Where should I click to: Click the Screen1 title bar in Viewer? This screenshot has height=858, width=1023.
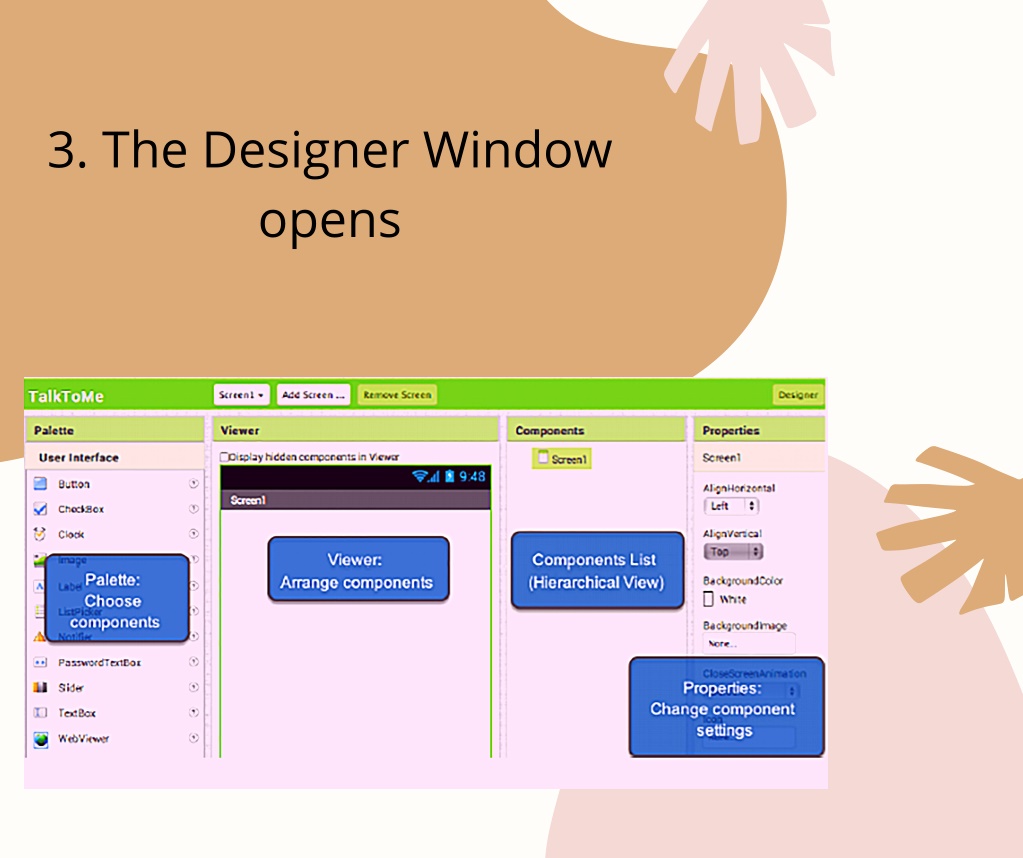(x=356, y=500)
